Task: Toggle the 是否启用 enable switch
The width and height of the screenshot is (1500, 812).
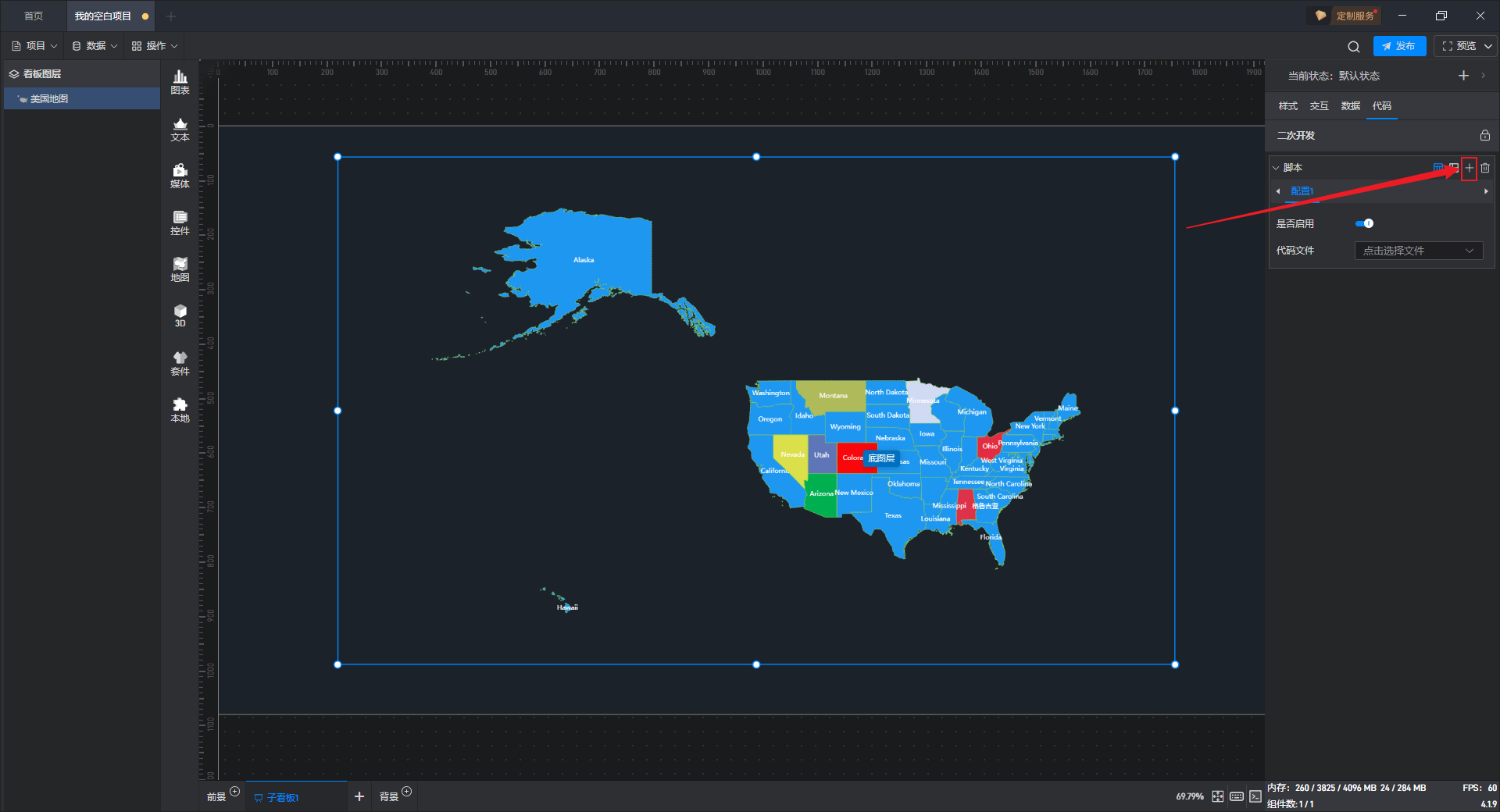Action: 1364,224
